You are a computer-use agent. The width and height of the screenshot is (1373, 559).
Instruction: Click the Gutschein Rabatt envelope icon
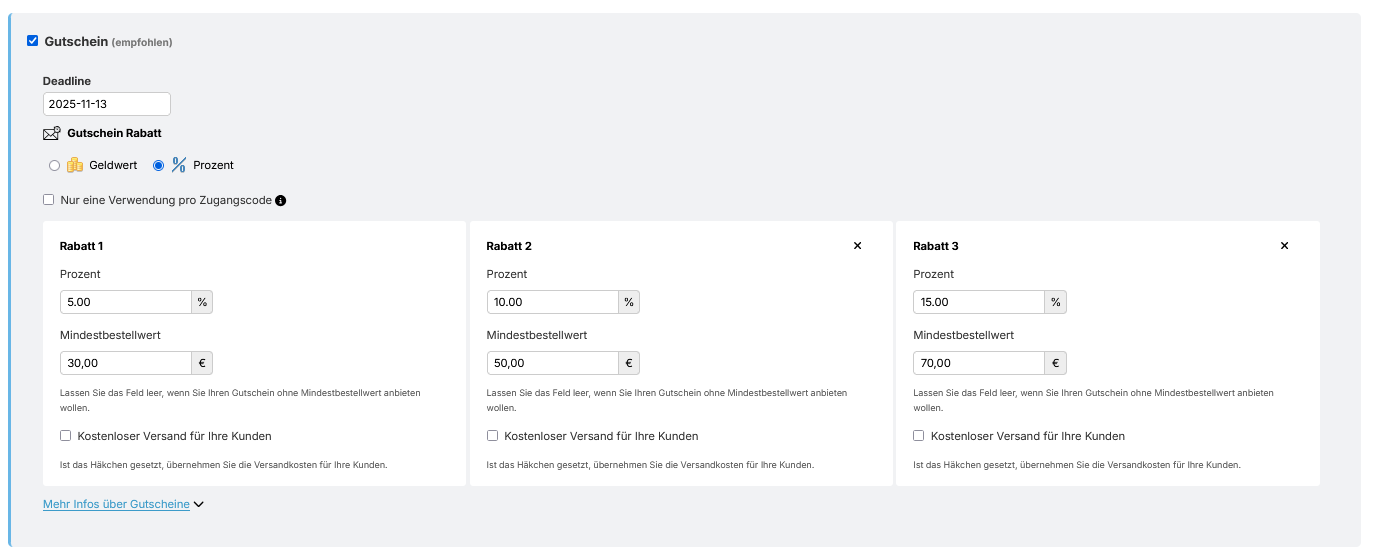tap(52, 133)
